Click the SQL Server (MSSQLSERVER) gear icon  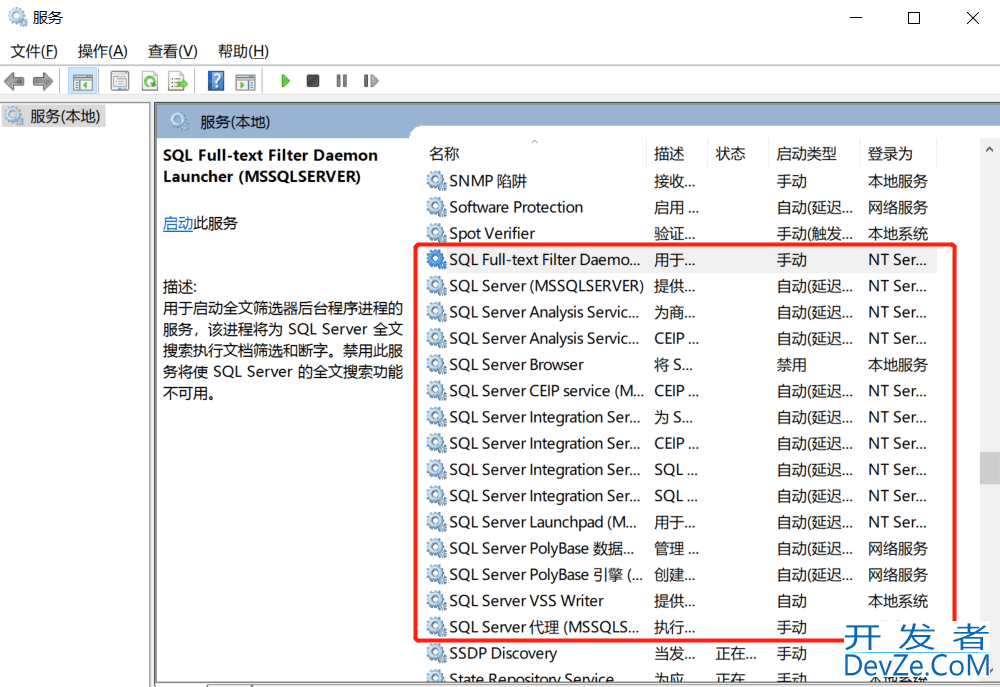(x=436, y=286)
